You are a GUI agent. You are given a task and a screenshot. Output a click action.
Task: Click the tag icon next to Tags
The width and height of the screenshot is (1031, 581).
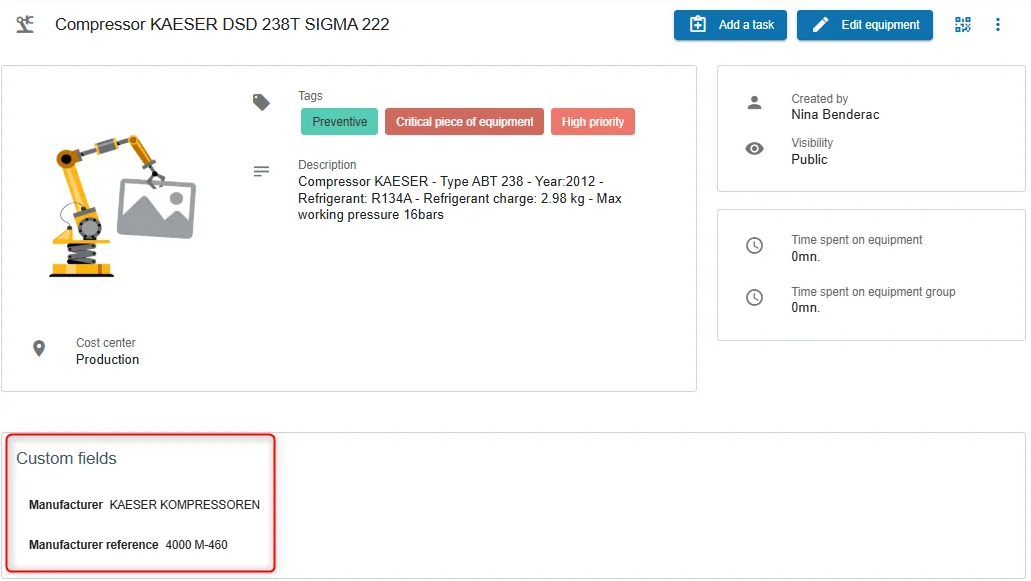(x=261, y=103)
